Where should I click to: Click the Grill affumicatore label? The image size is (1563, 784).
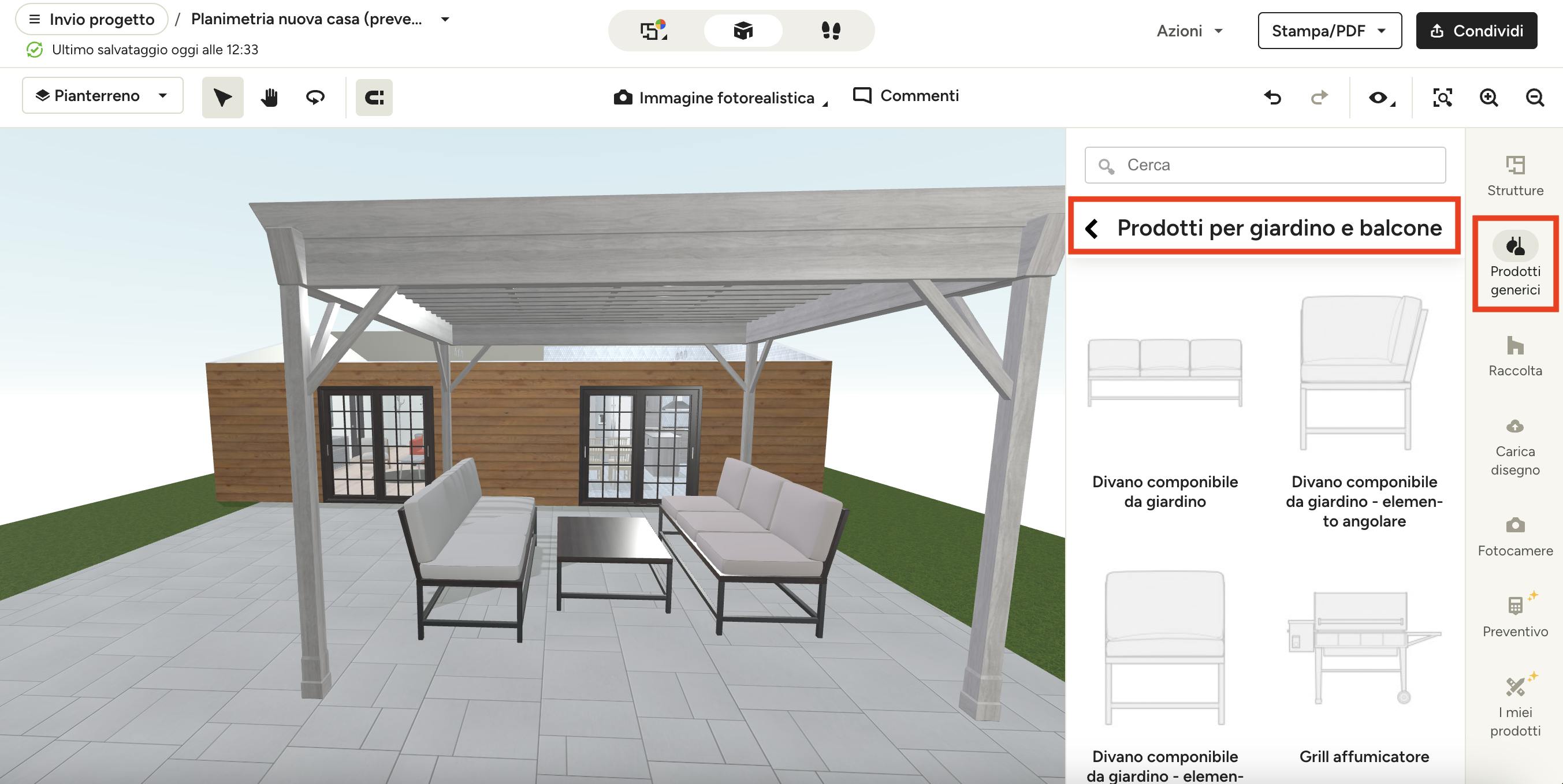(x=1364, y=757)
